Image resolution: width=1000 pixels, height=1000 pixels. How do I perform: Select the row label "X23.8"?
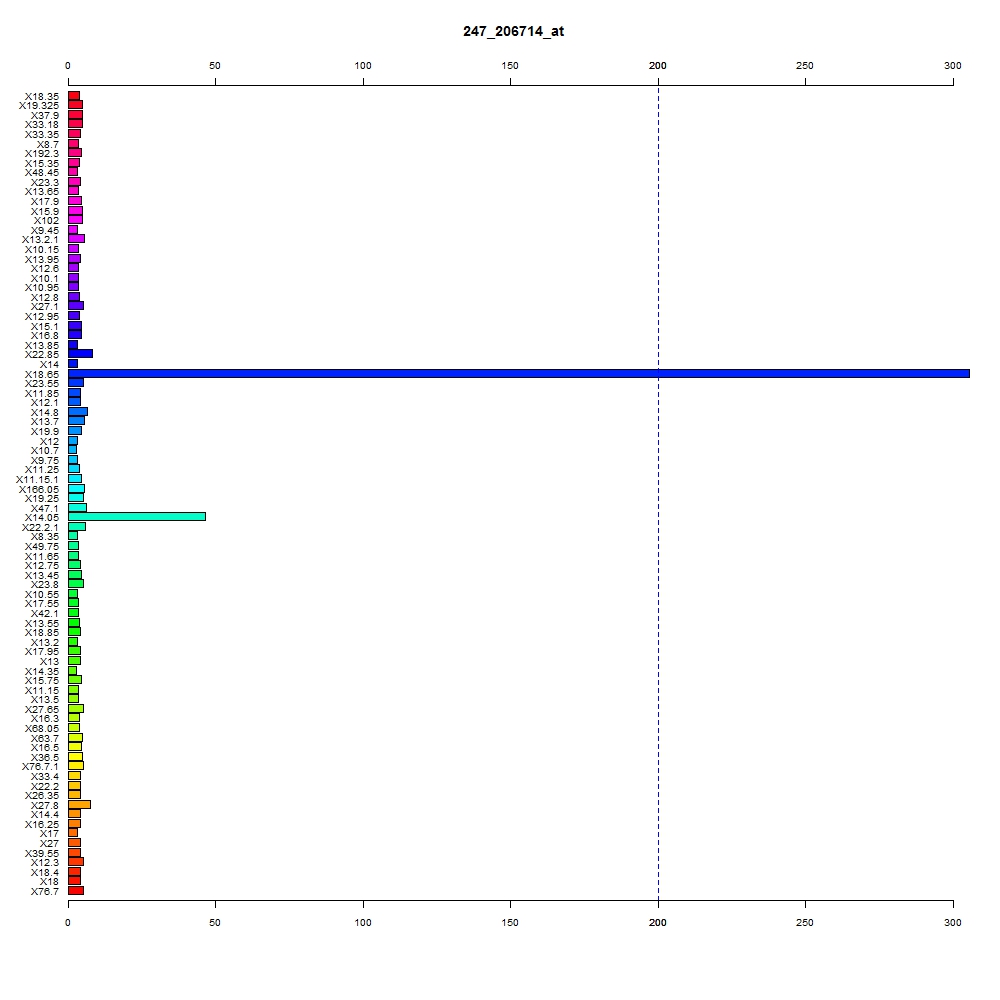45,585
